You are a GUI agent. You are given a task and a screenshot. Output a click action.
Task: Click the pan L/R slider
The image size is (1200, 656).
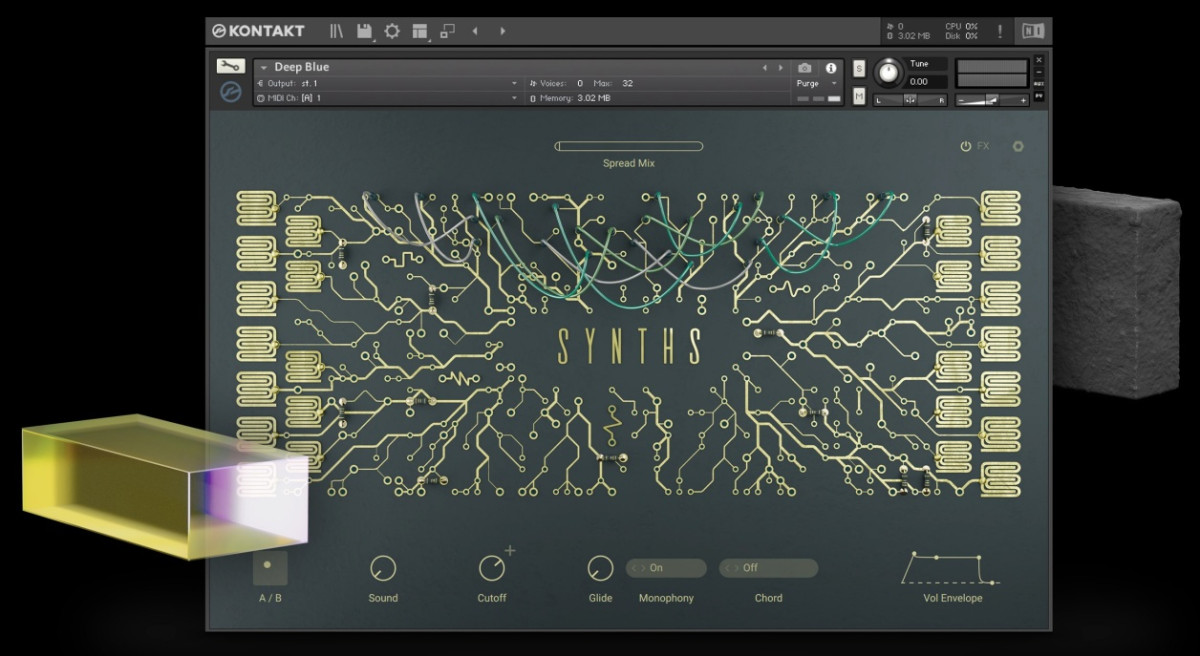pyautogui.click(x=910, y=100)
